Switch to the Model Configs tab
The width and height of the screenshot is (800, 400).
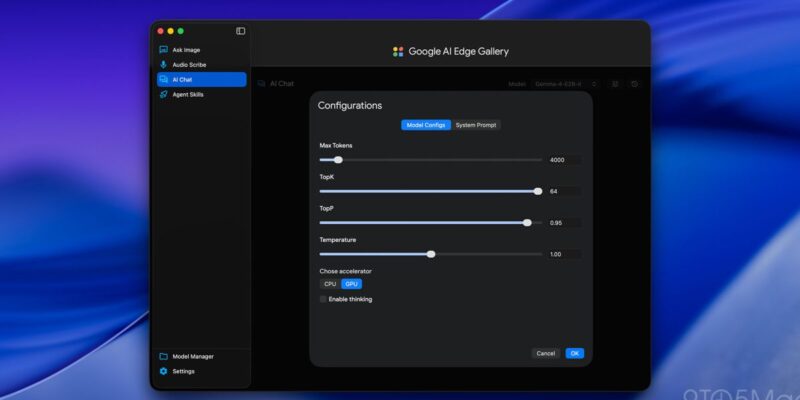(426, 125)
